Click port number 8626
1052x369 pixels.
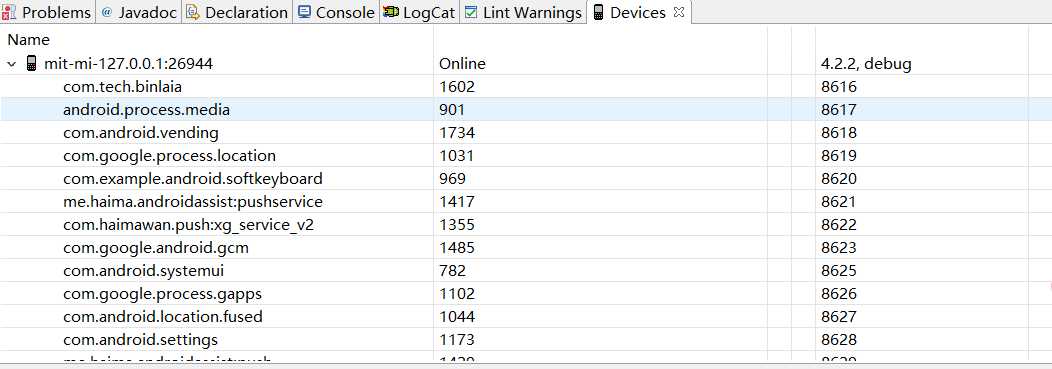[x=839, y=294]
